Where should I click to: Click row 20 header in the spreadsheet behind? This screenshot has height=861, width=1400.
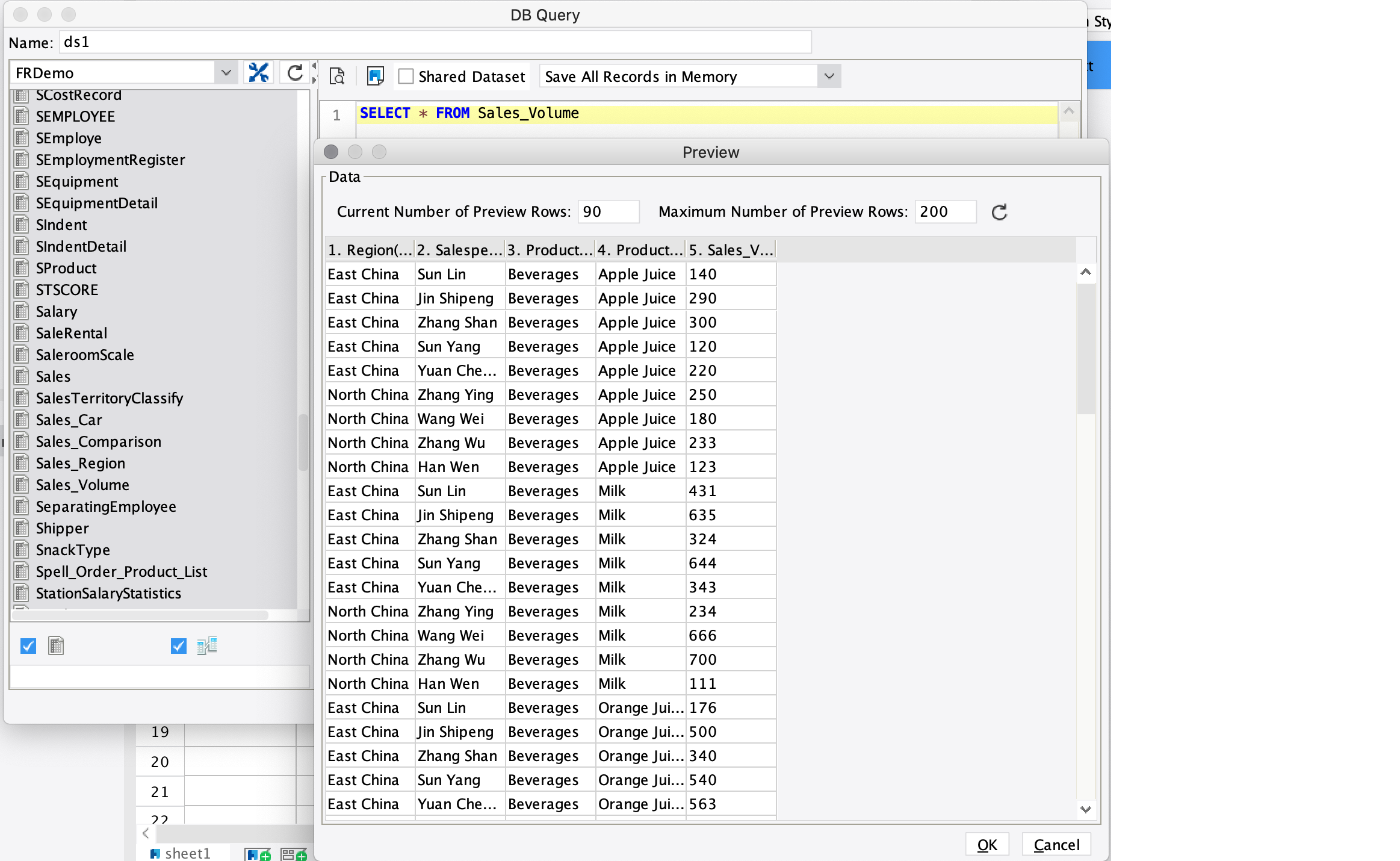pos(160,762)
